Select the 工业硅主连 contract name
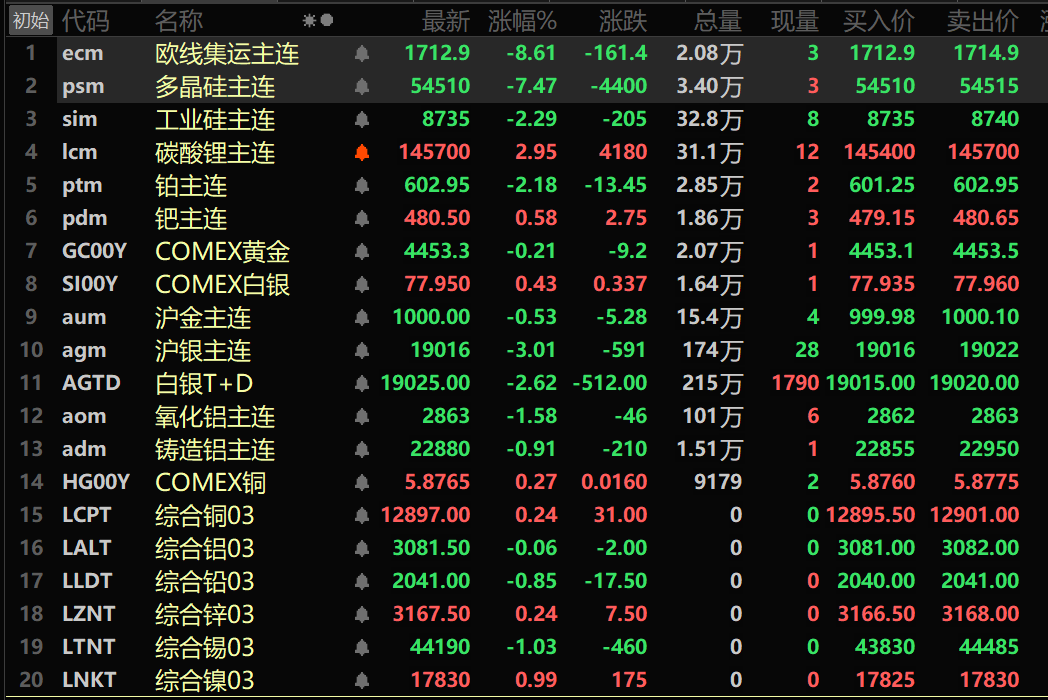 [x=215, y=120]
